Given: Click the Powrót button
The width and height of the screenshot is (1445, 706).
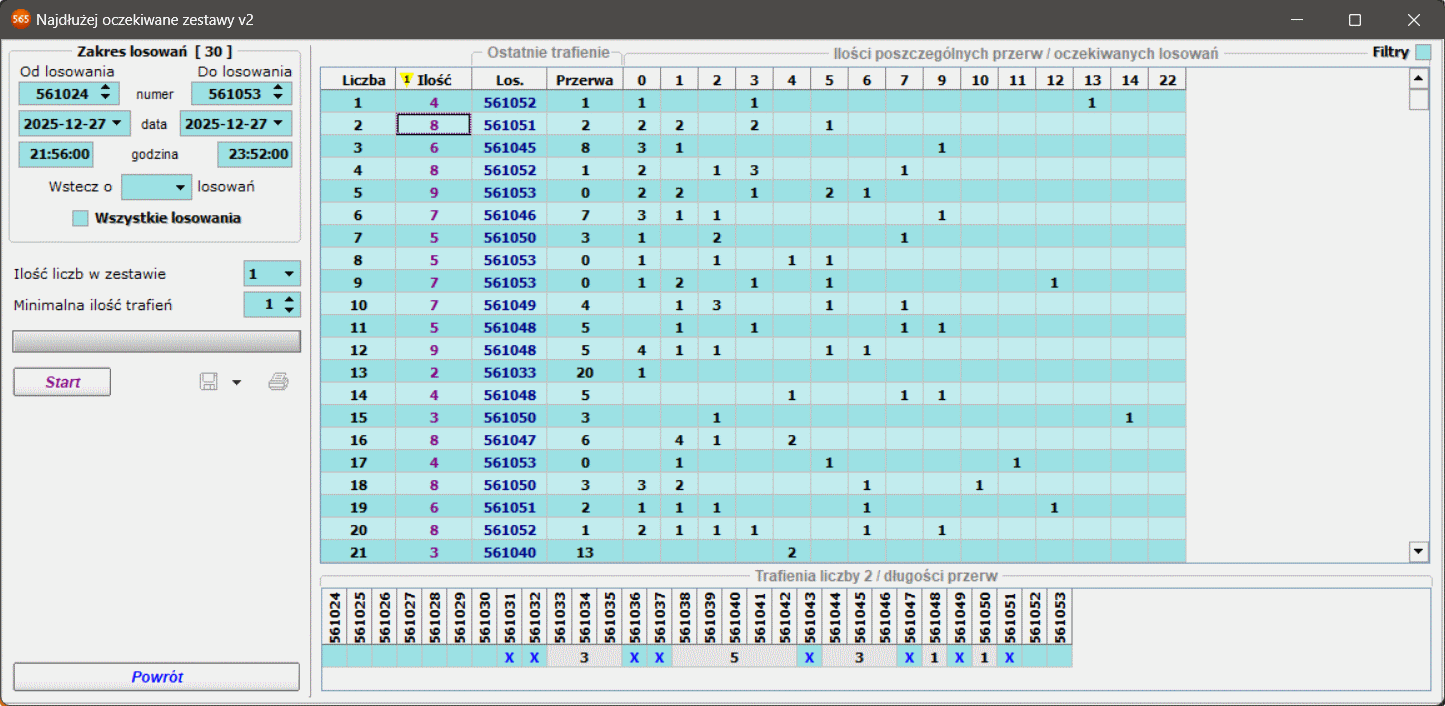Looking at the screenshot, I should (156, 677).
